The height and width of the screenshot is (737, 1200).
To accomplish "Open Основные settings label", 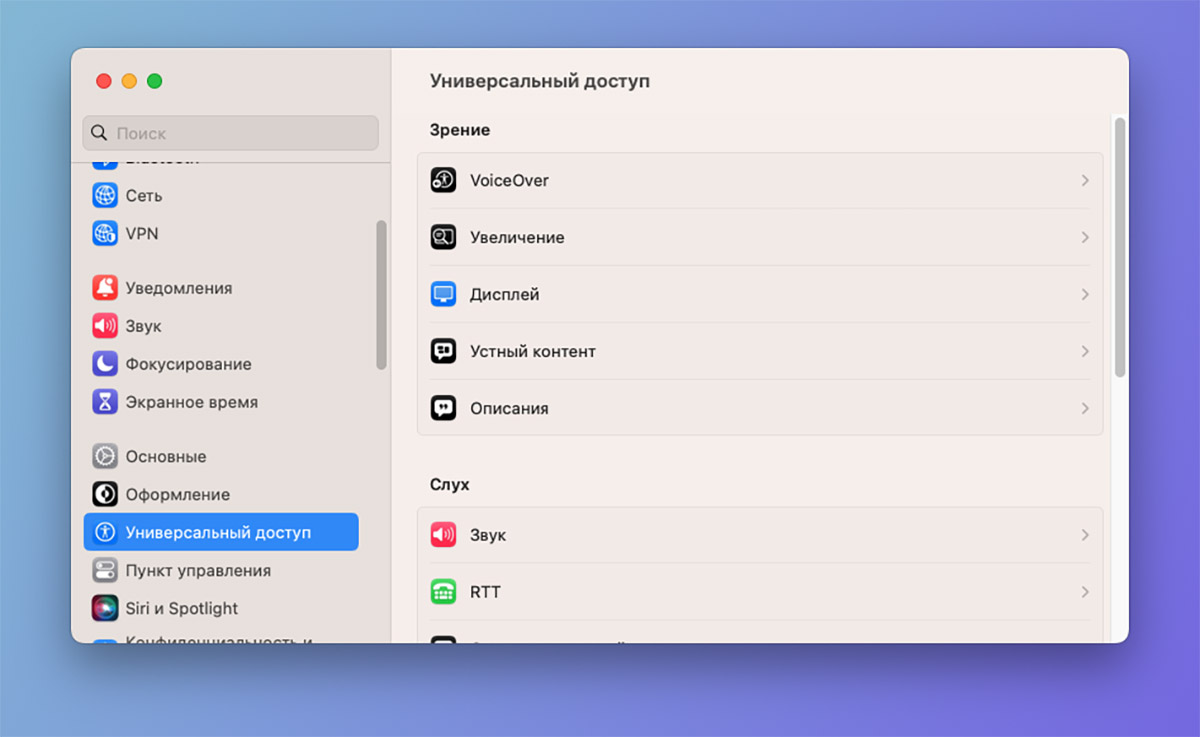I will 166,456.
